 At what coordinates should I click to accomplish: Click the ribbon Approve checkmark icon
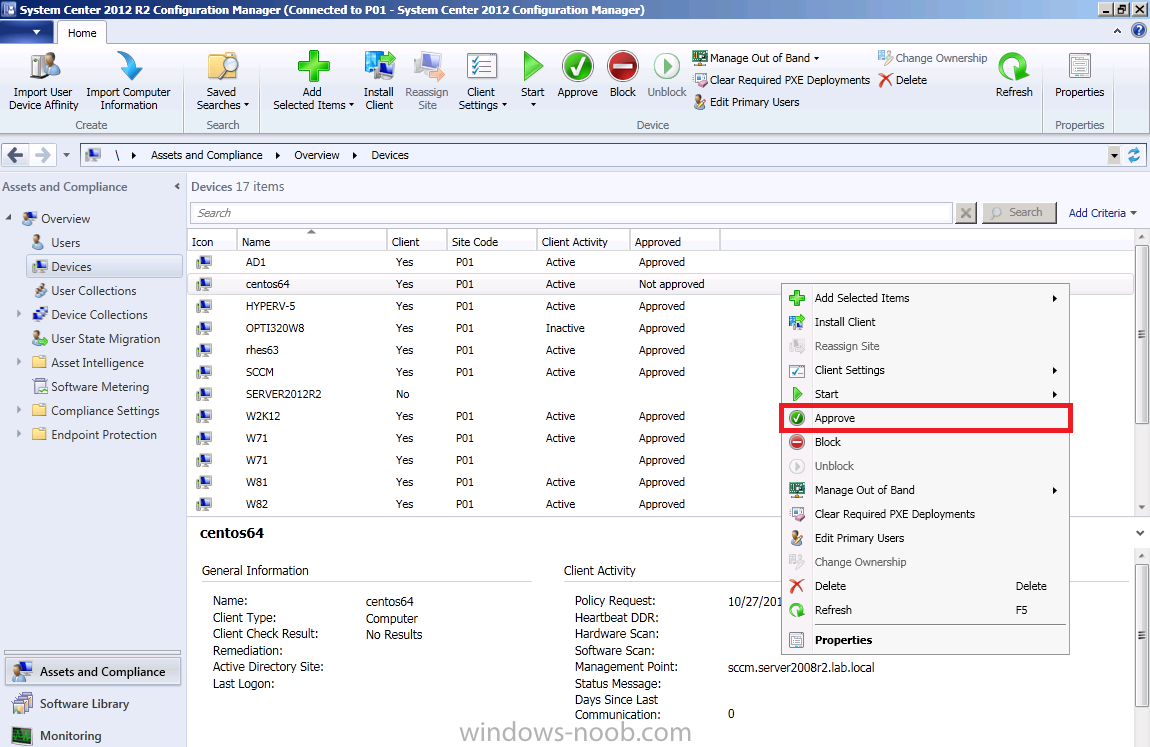(x=577, y=67)
